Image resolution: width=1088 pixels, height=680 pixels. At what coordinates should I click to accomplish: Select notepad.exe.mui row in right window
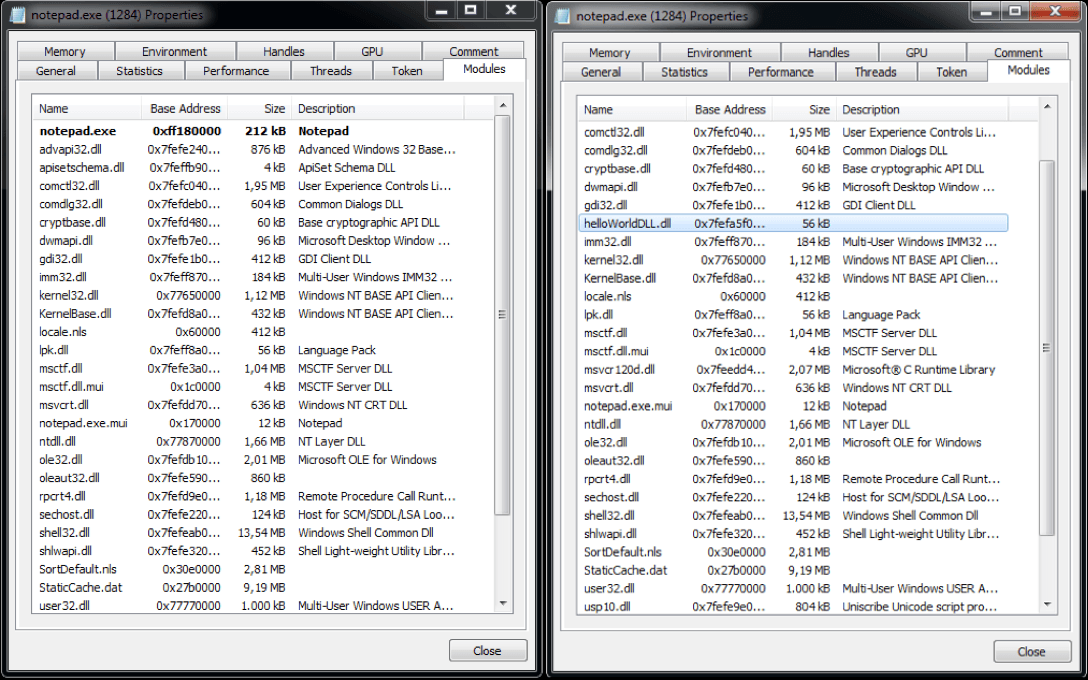pyautogui.click(x=793, y=406)
